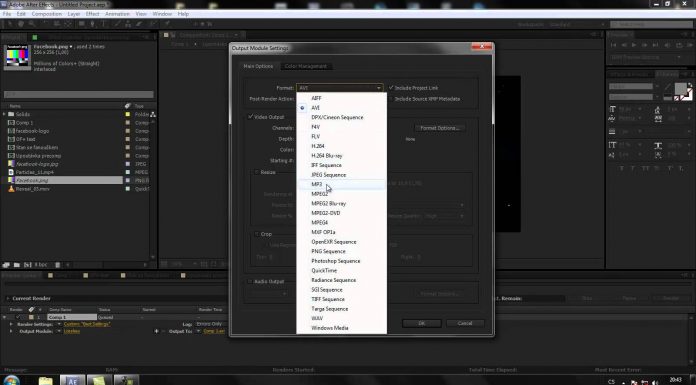Image resolution: width=696 pixels, height=385 pixels.
Task: Toggle loop option in Preview panel
Action: pos(679,45)
